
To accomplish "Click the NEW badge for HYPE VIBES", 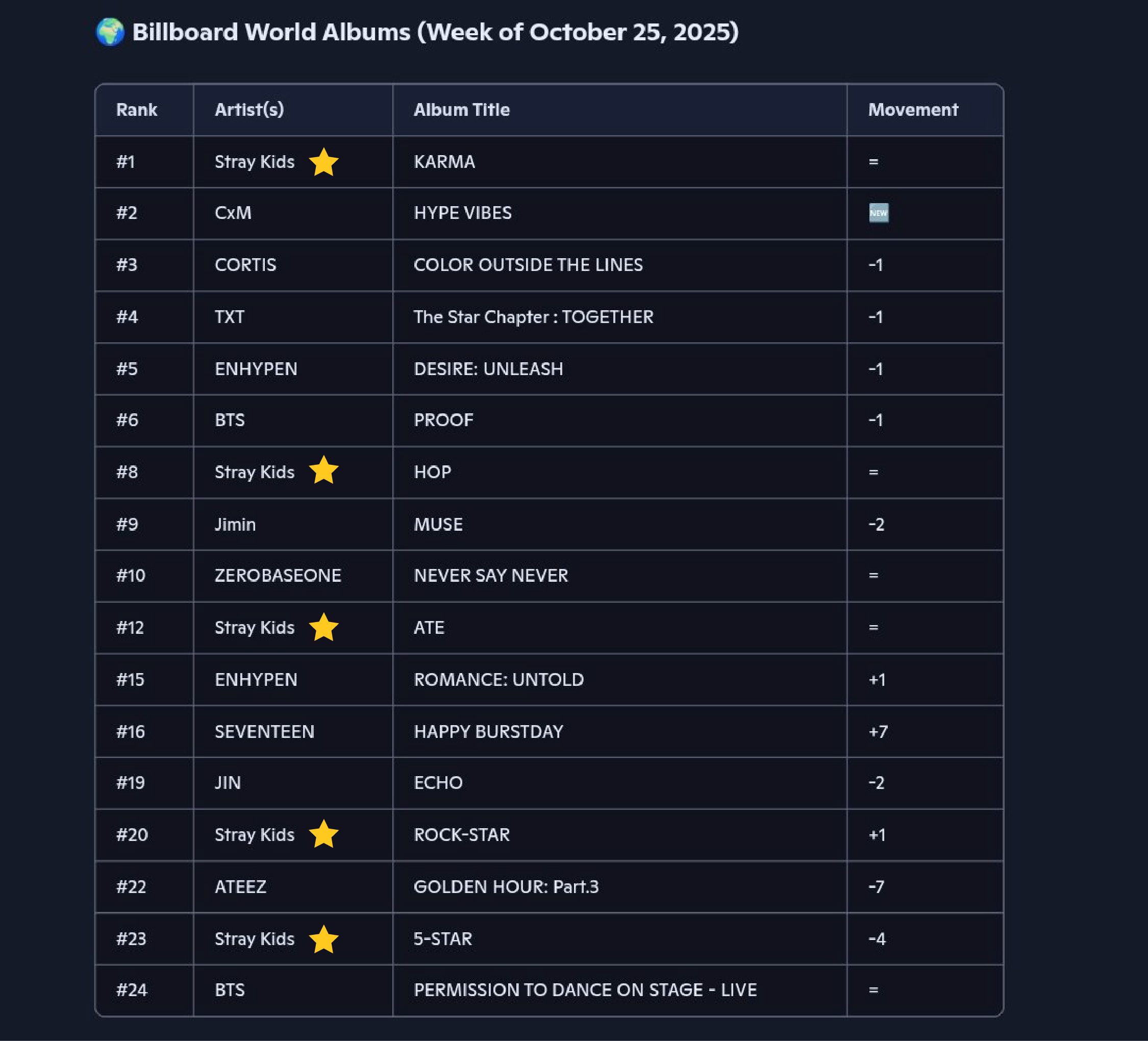I will pos(878,213).
